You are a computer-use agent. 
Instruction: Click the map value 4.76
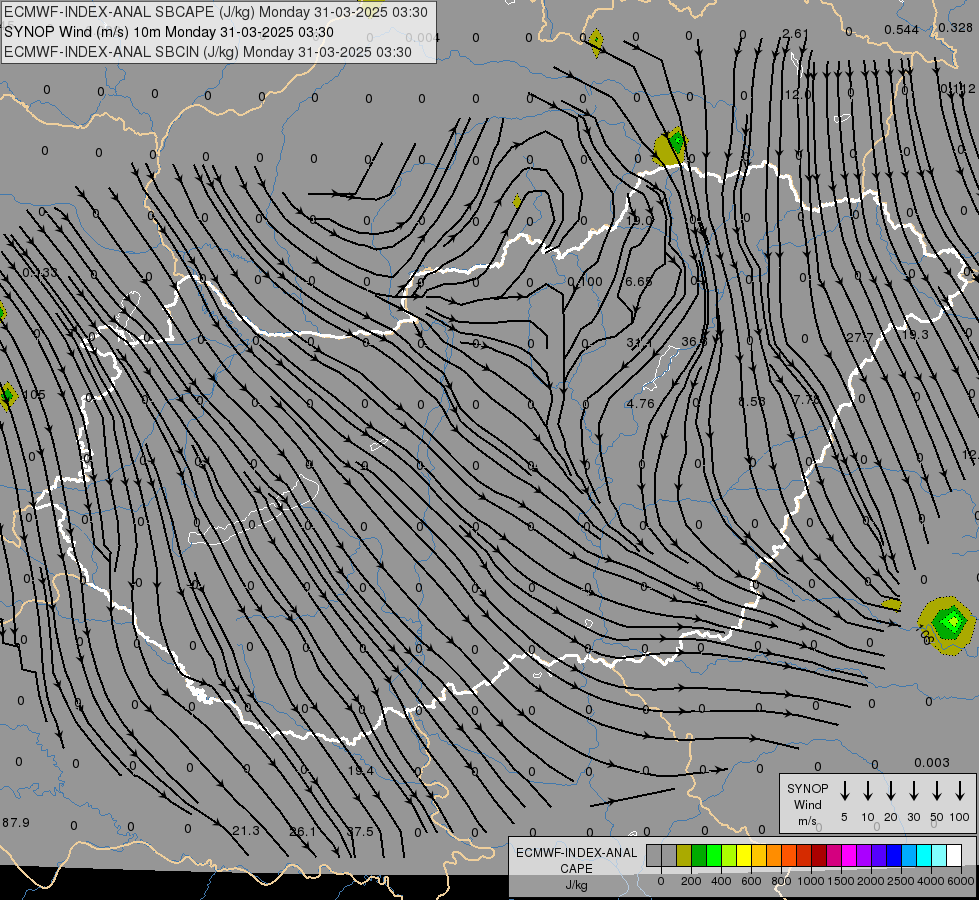click(641, 403)
